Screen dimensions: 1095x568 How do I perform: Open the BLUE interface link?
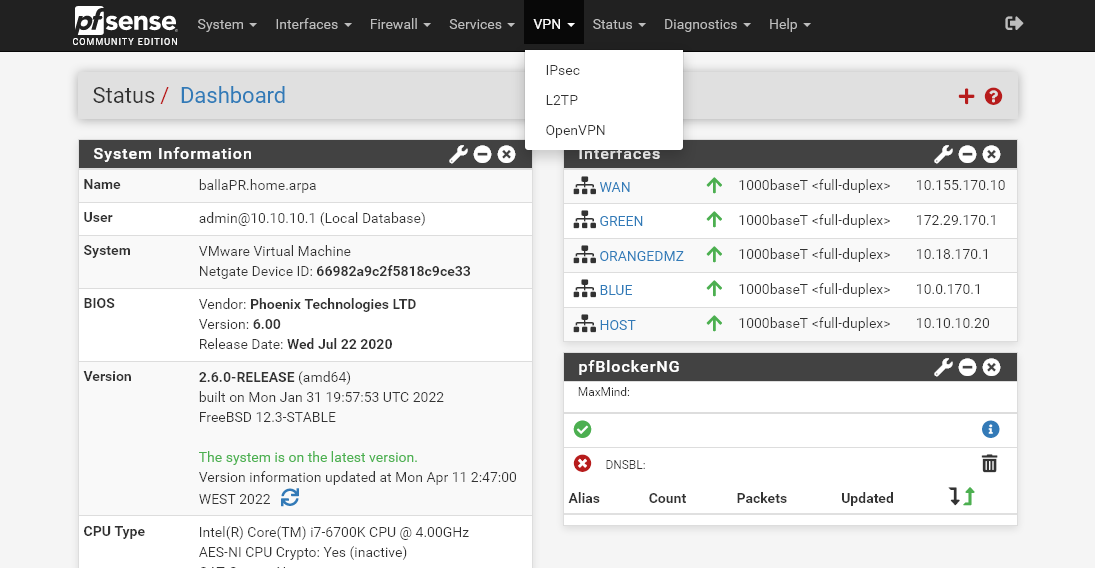(616, 291)
